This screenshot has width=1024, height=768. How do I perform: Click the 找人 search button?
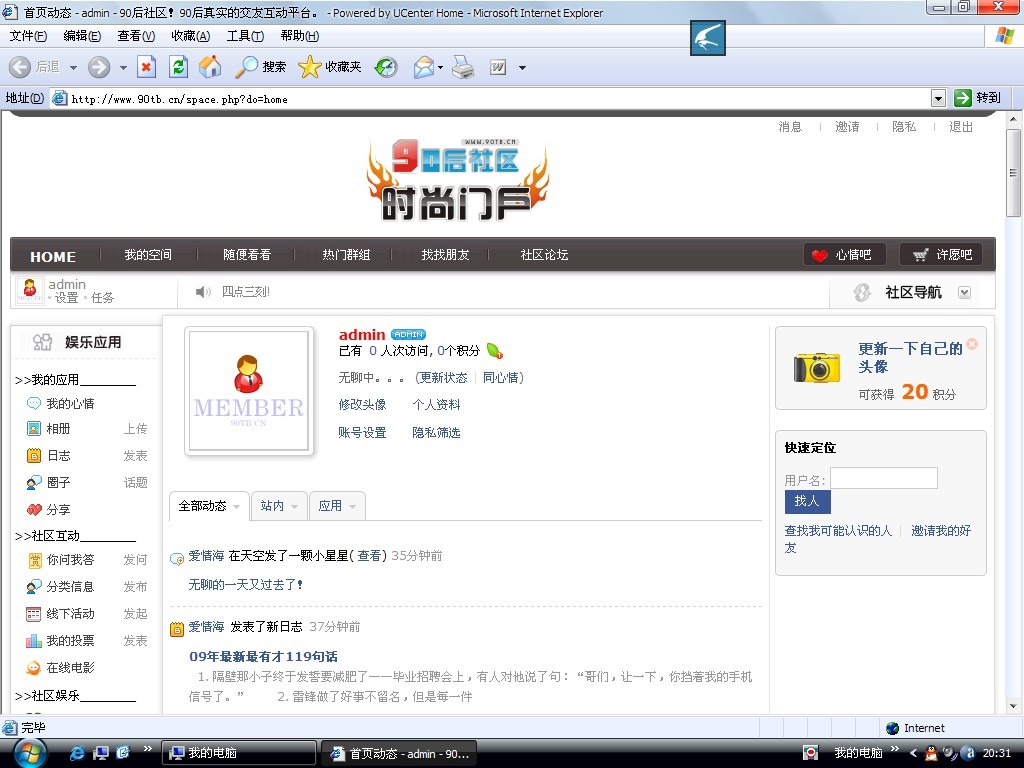[x=807, y=501]
